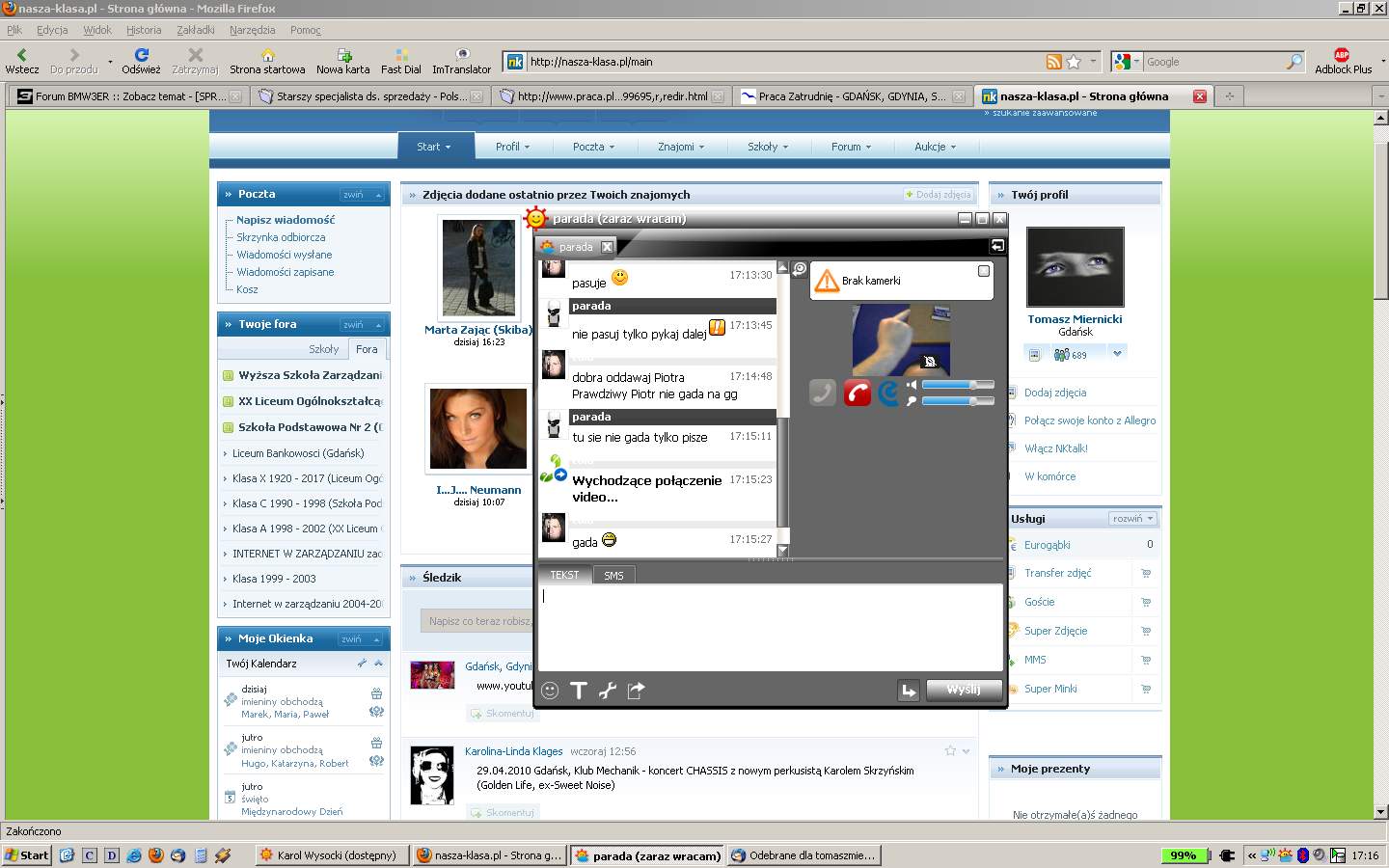1389x868 pixels.
Task: Click the cart icon next to Super Minki
Action: pos(1146,689)
